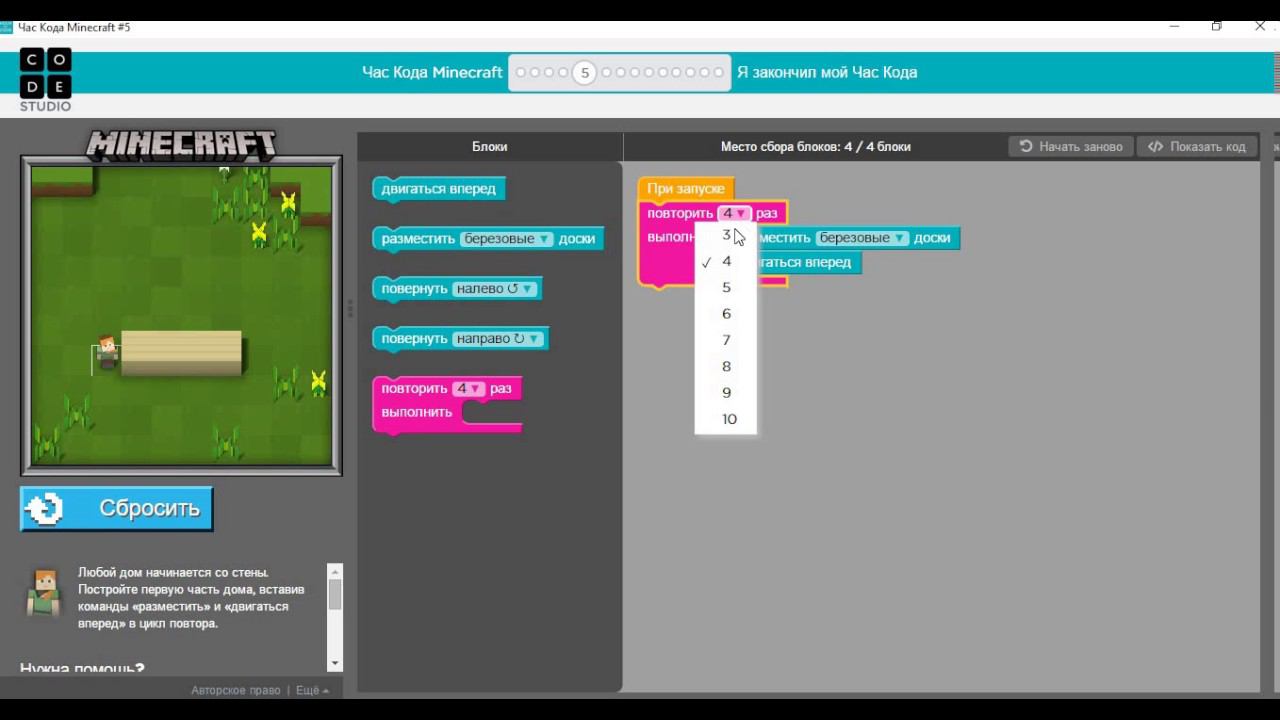Click the reset arrow icon on Сбросить
The image size is (1280, 720).
click(x=45, y=509)
